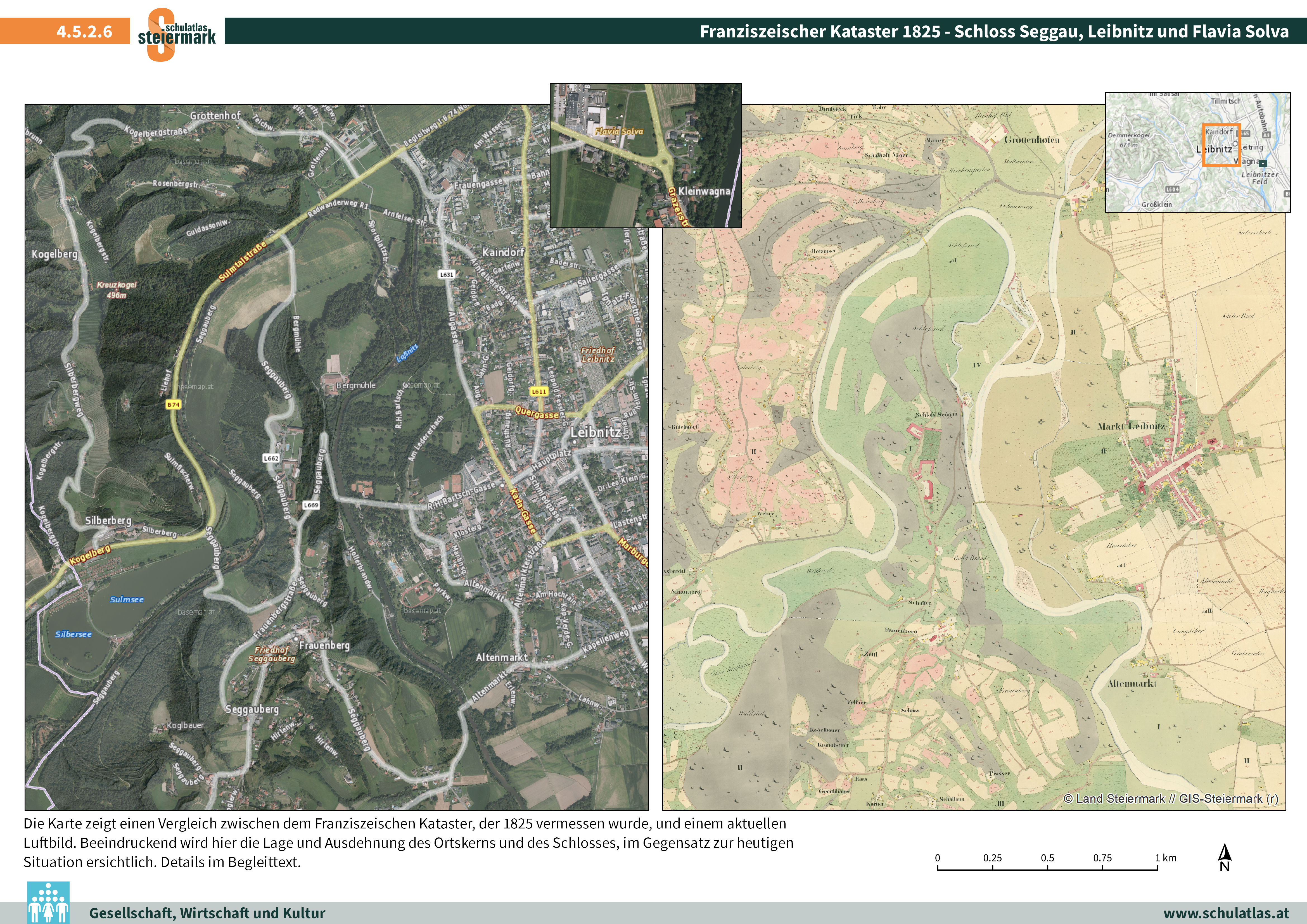Click the Flavia Solva inset aerial thumbnail
1307x924 pixels.
[645, 155]
